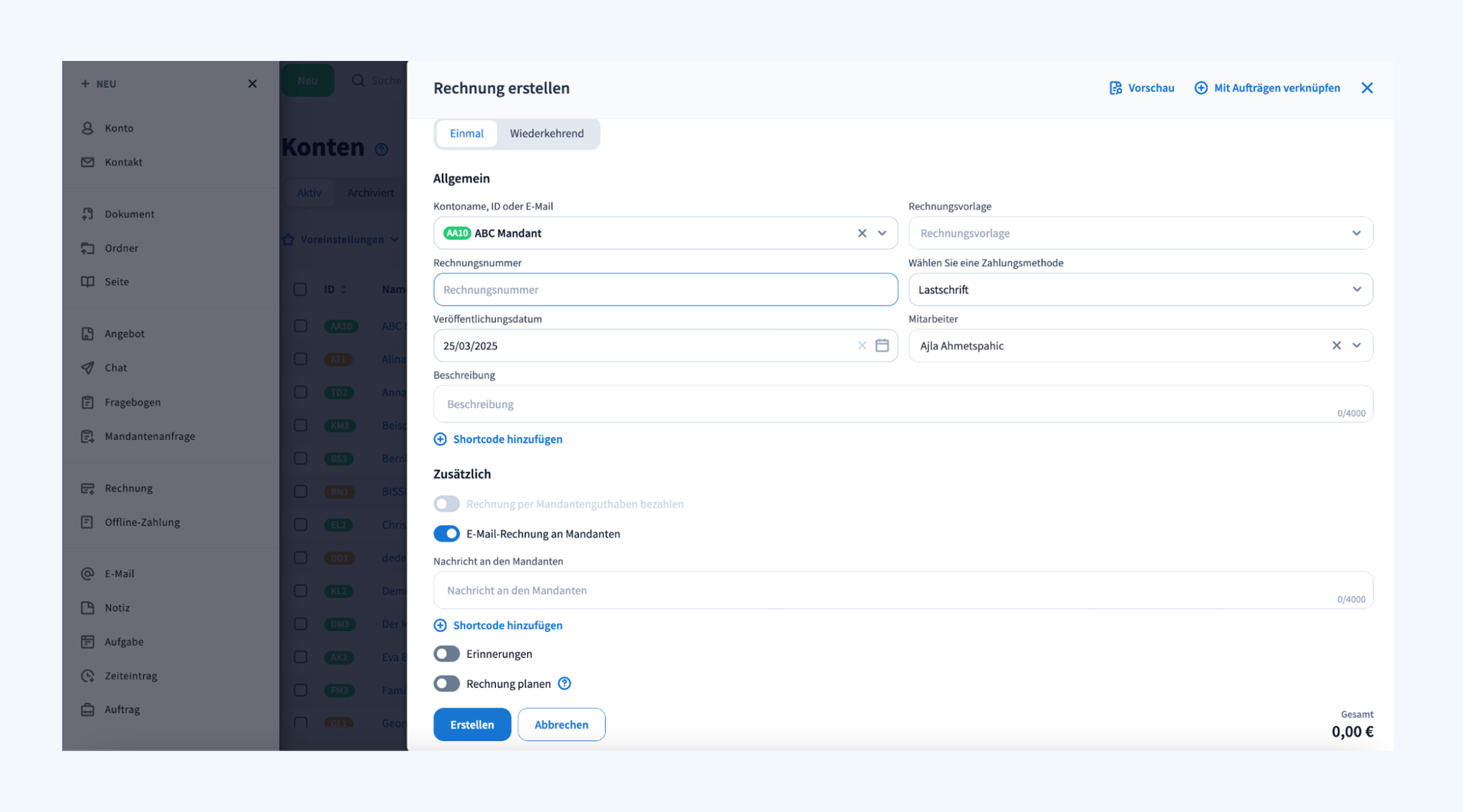Screen dimensions: 1463x812
Task: Check the checkbox for row BS3
Action: click(300, 458)
